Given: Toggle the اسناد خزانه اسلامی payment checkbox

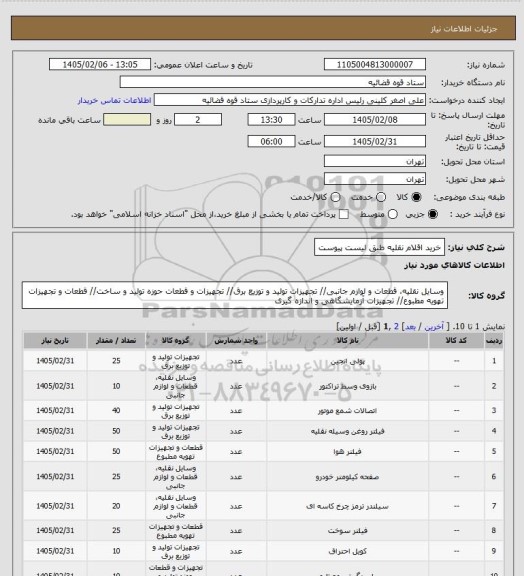Looking at the screenshot, I should (344, 214).
